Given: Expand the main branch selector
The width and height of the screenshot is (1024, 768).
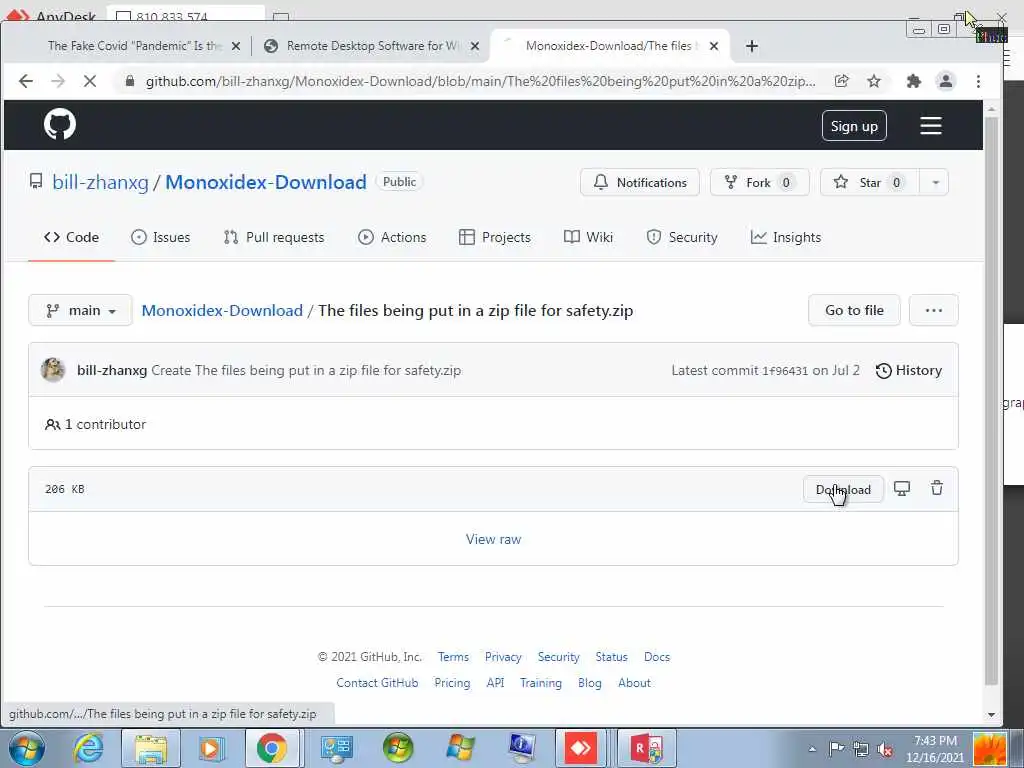Looking at the screenshot, I should pyautogui.click(x=80, y=310).
